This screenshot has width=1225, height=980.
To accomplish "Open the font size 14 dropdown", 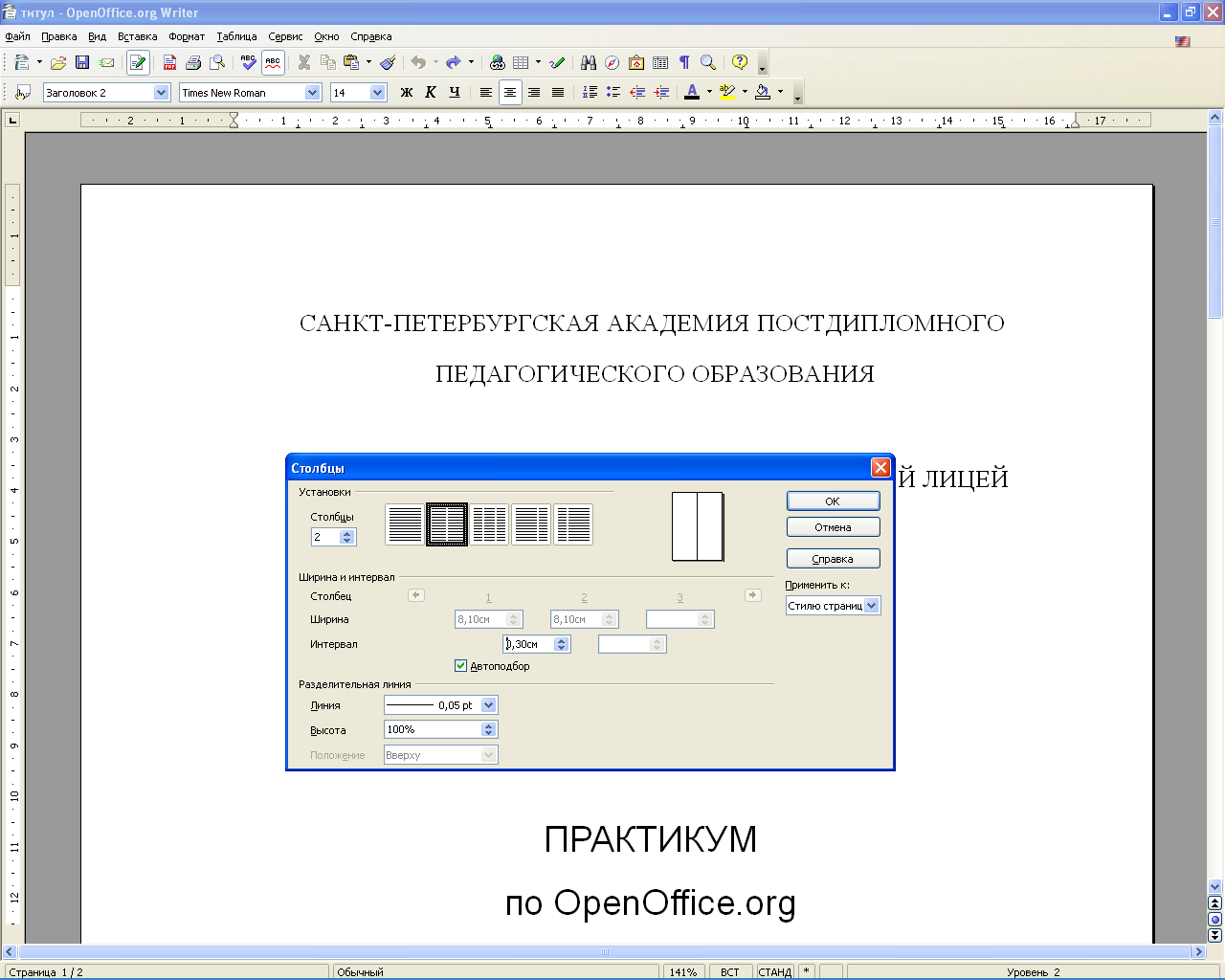I will click(x=377, y=92).
